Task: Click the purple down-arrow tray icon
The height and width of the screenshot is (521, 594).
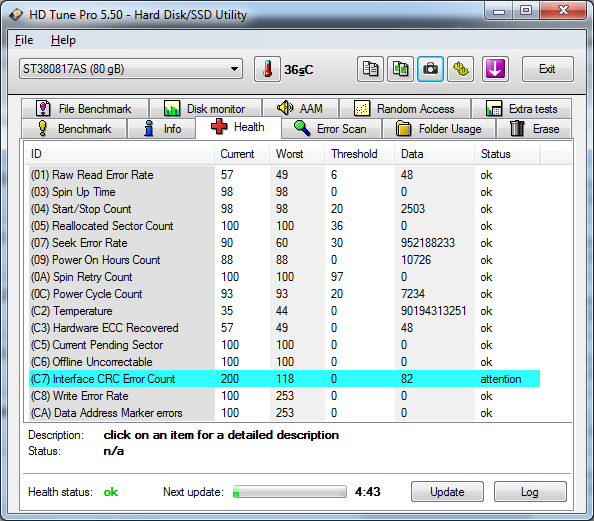Action: pyautogui.click(x=495, y=69)
